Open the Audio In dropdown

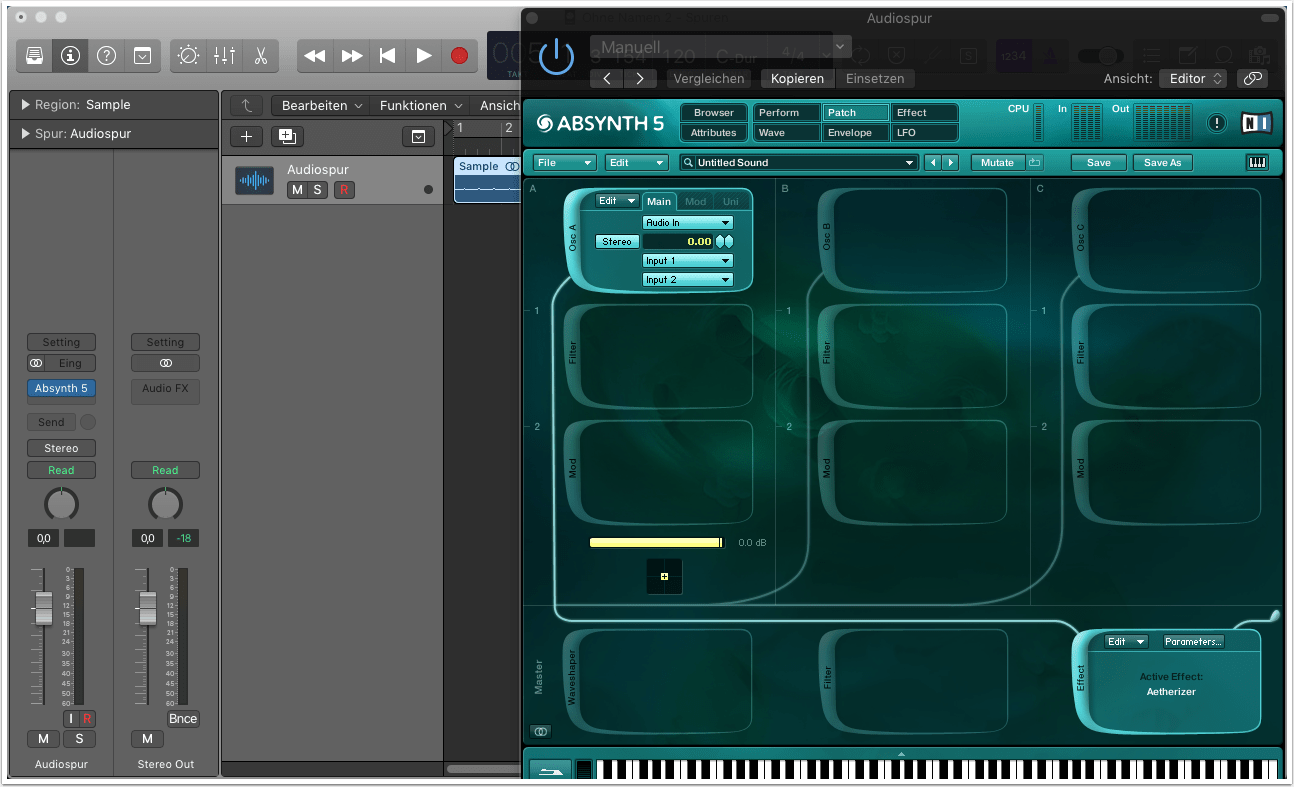pyautogui.click(x=688, y=223)
